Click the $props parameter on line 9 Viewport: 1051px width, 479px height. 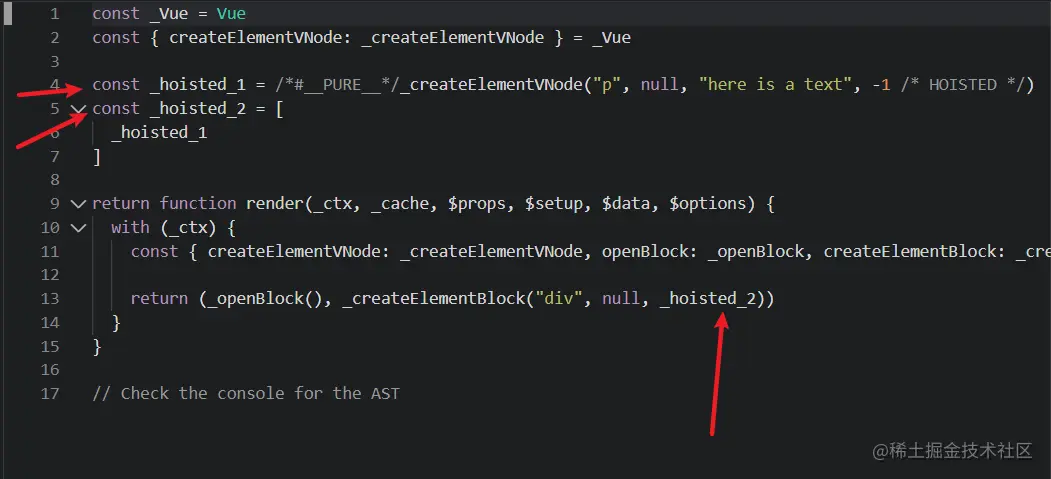[x=477, y=204]
